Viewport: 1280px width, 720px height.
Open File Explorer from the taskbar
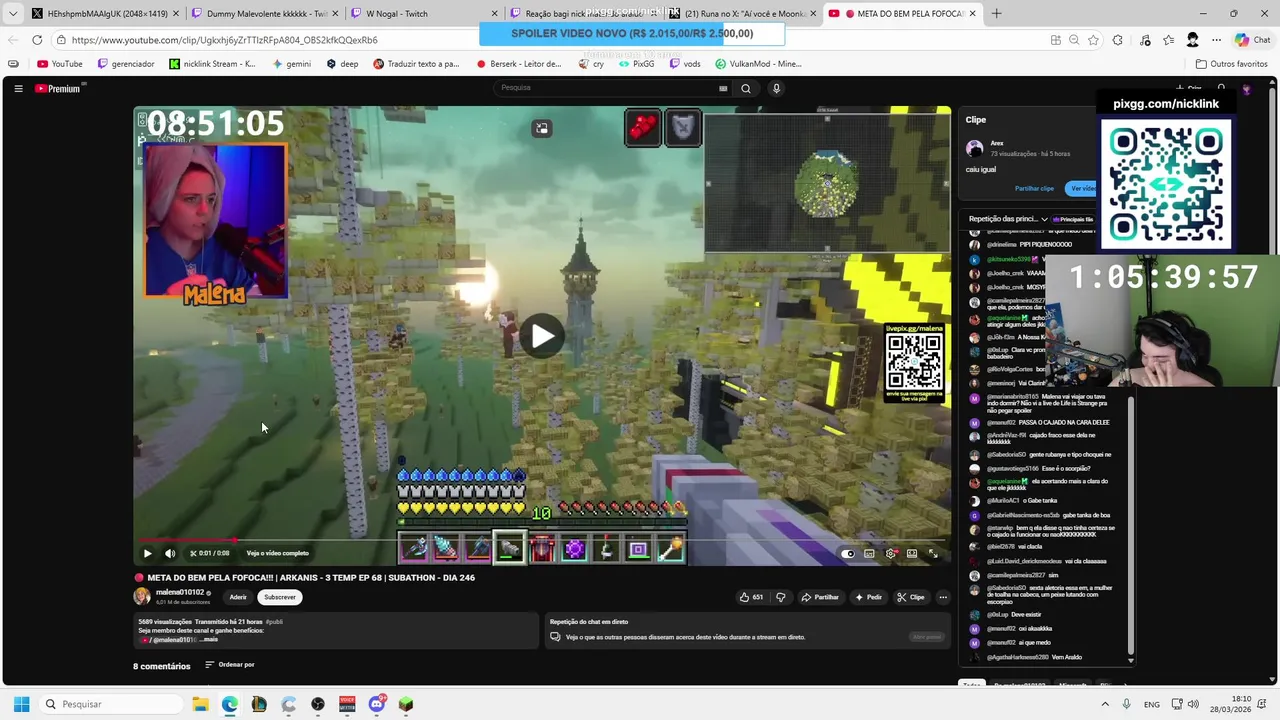200,704
